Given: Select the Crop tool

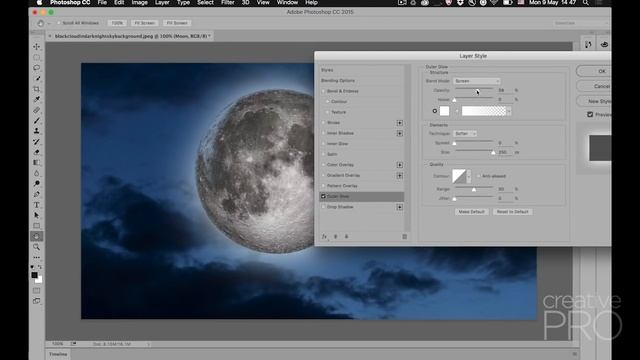Looking at the screenshot, I should click(37, 89).
